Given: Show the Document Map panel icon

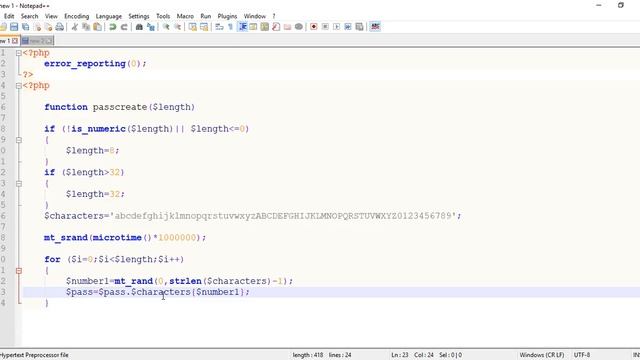Looking at the screenshot, I should [265, 27].
